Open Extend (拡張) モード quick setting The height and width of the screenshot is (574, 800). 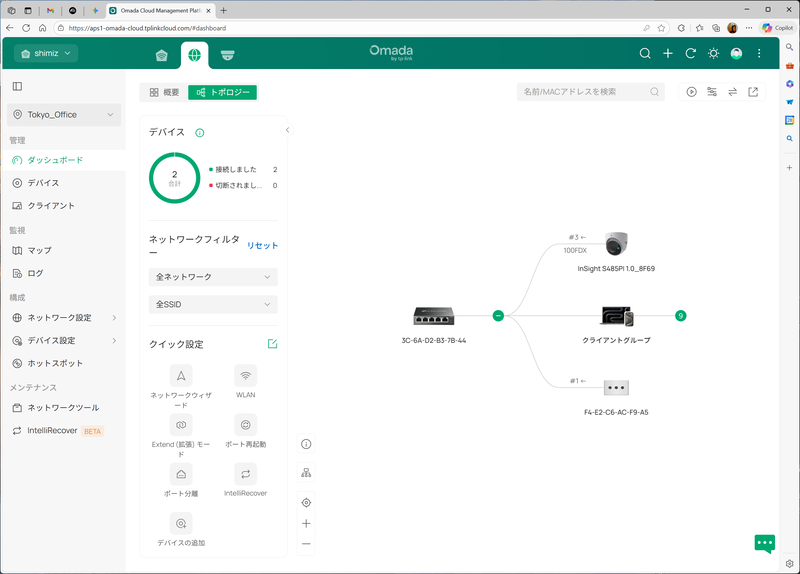(x=181, y=425)
